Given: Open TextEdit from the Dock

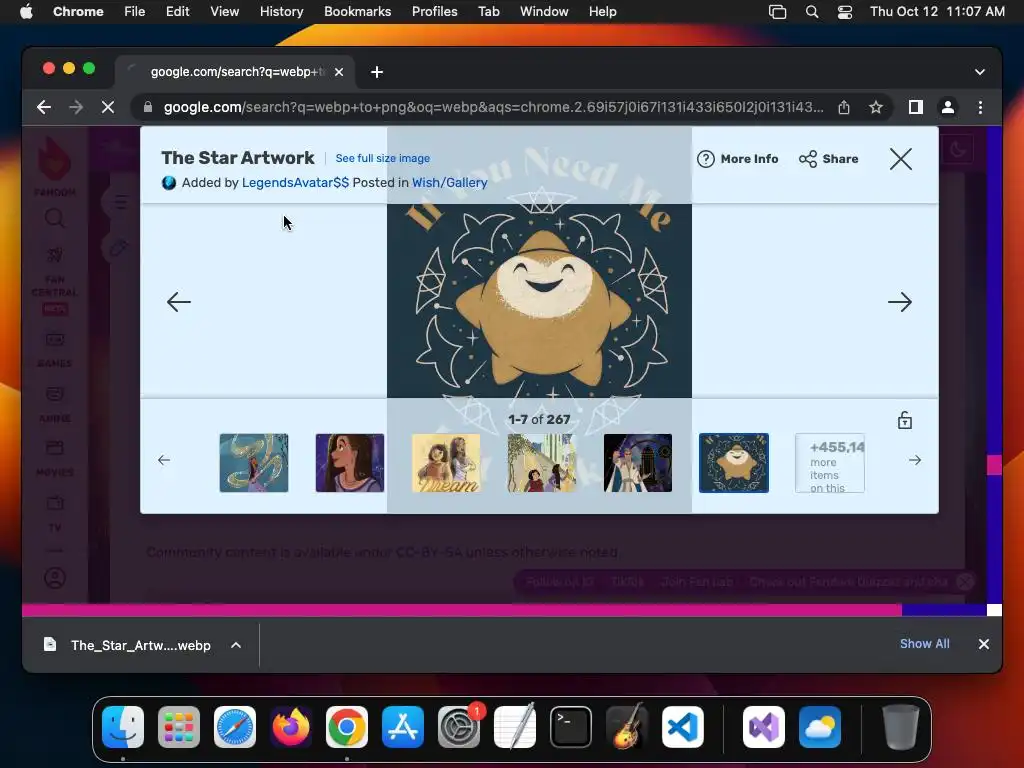Looking at the screenshot, I should (x=515, y=727).
